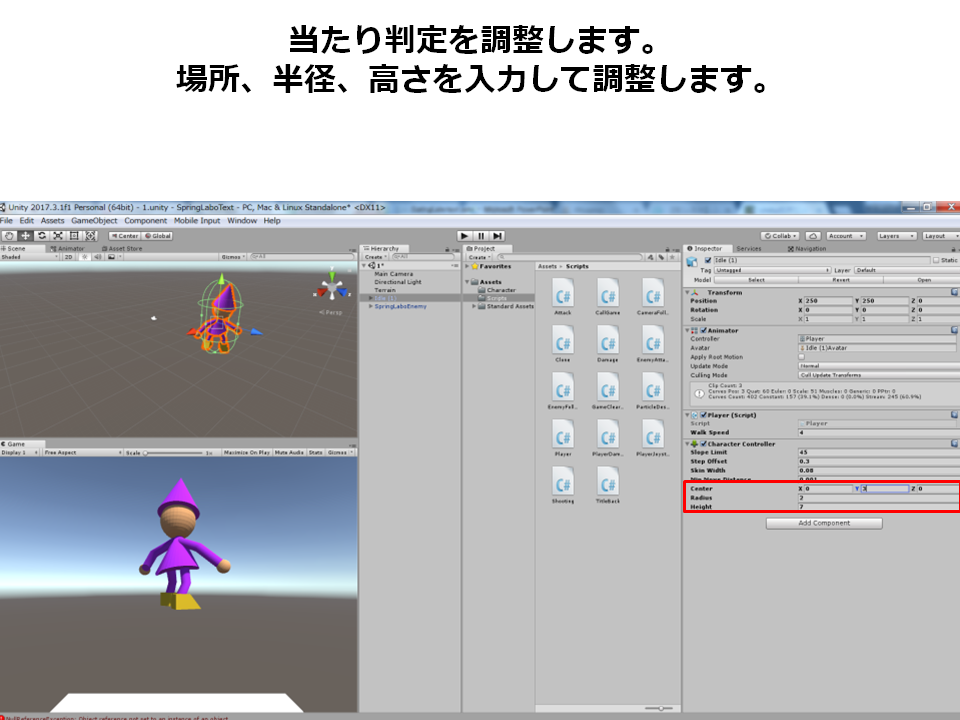The image size is (960, 720).
Task: Select the Scale tool in the toolbar
Action: (58, 236)
